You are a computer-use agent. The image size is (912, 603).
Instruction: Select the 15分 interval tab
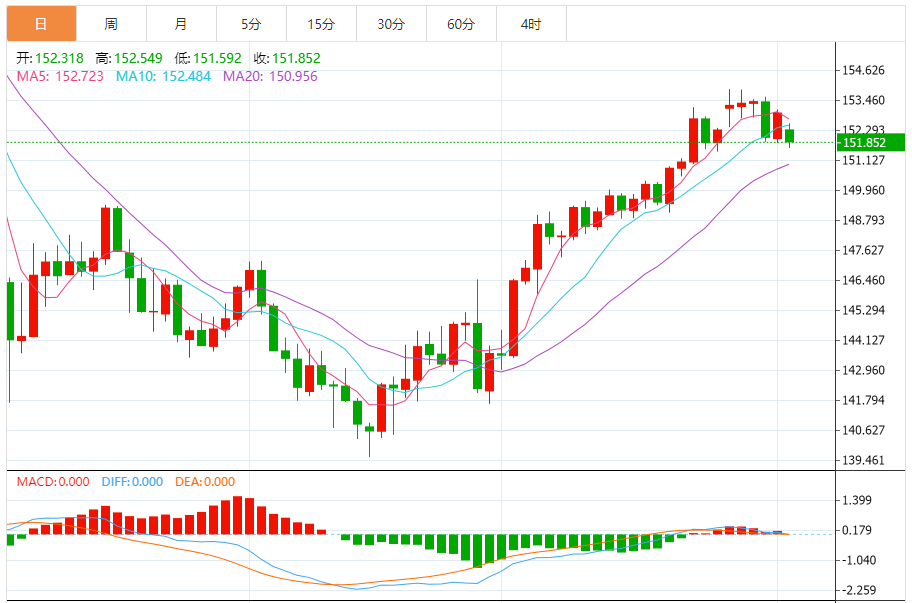(321, 24)
